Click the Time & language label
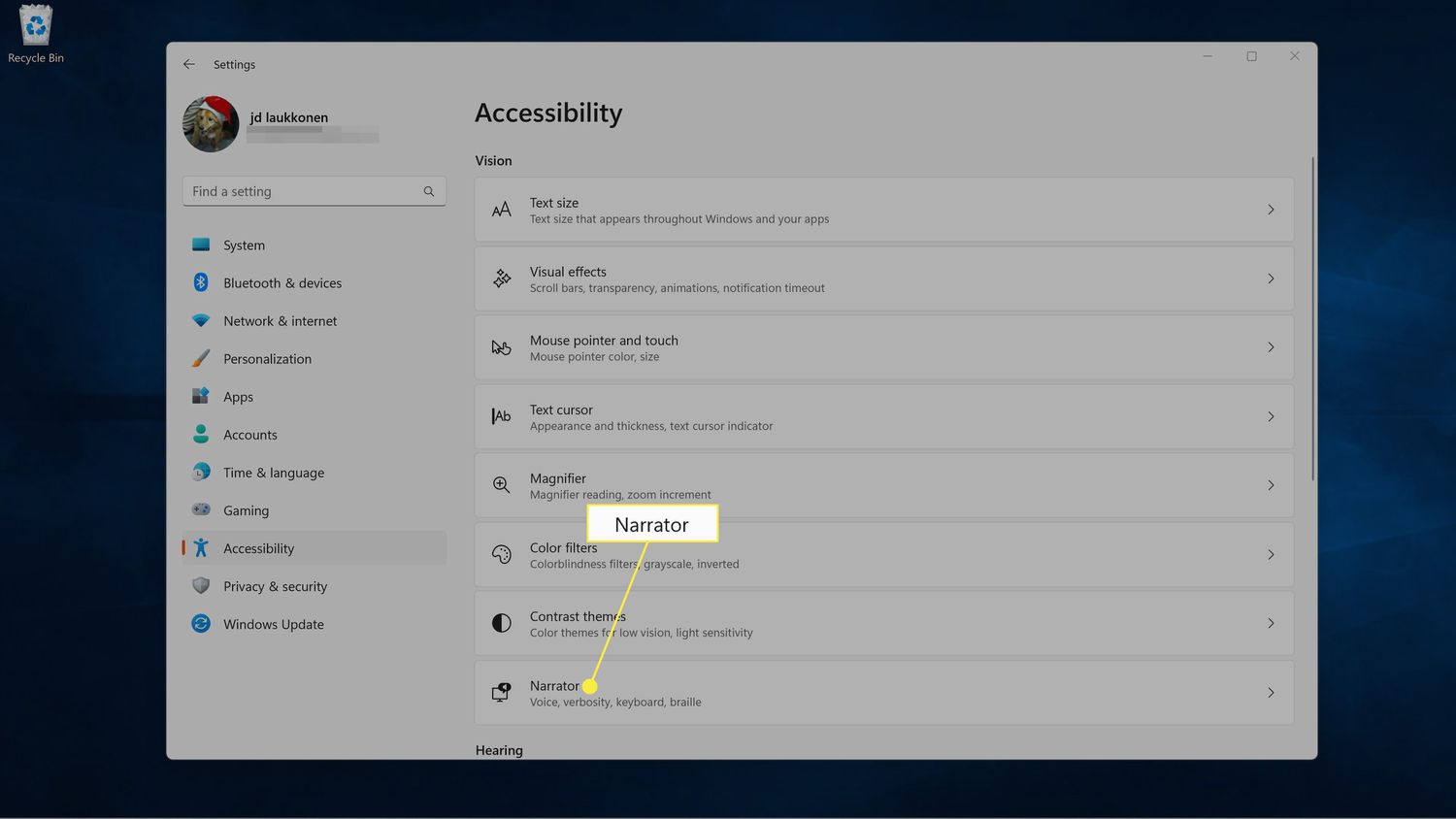The image size is (1456, 819). tap(274, 472)
